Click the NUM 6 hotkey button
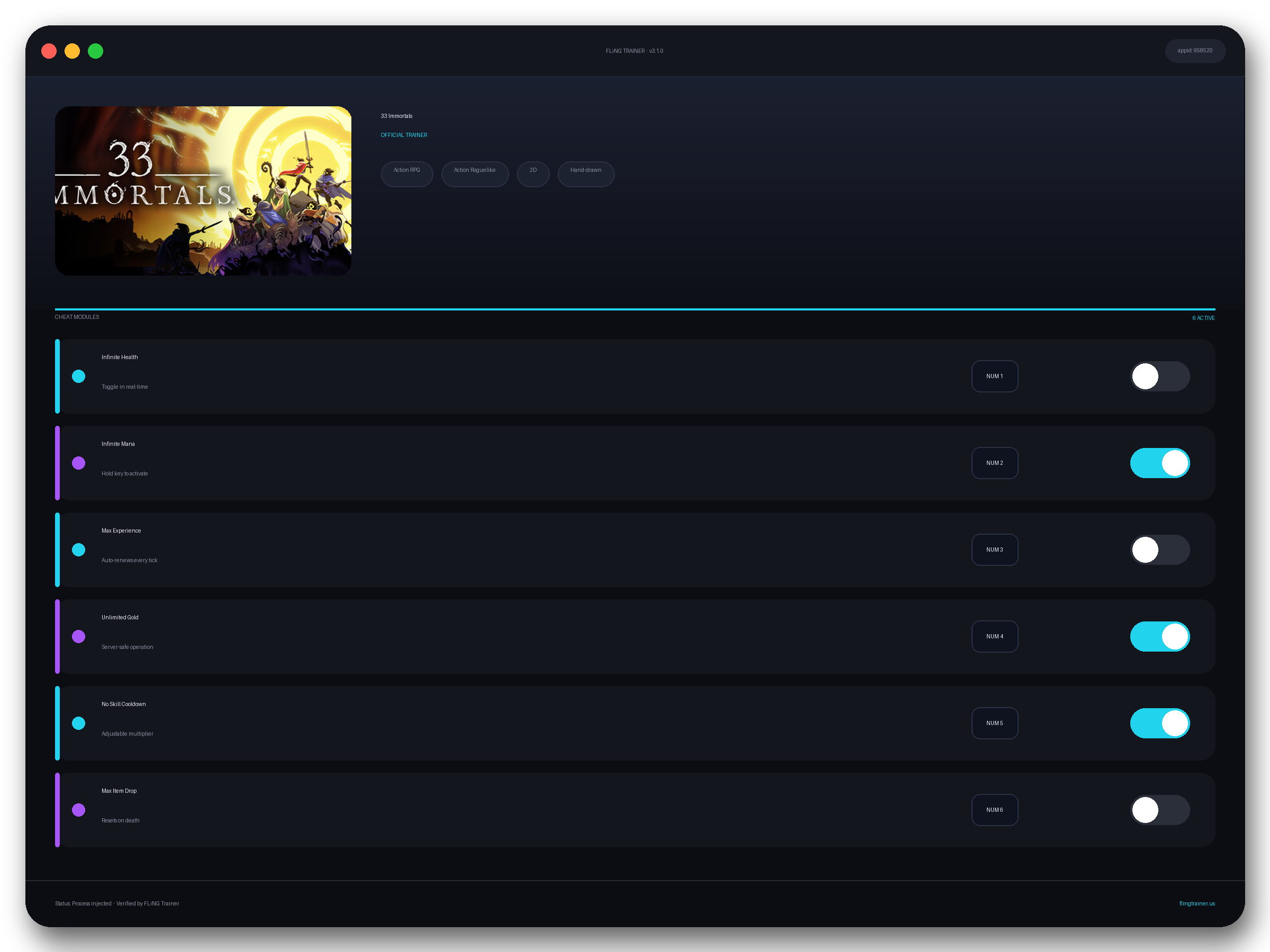Viewport: 1270px width, 952px height. [x=994, y=810]
